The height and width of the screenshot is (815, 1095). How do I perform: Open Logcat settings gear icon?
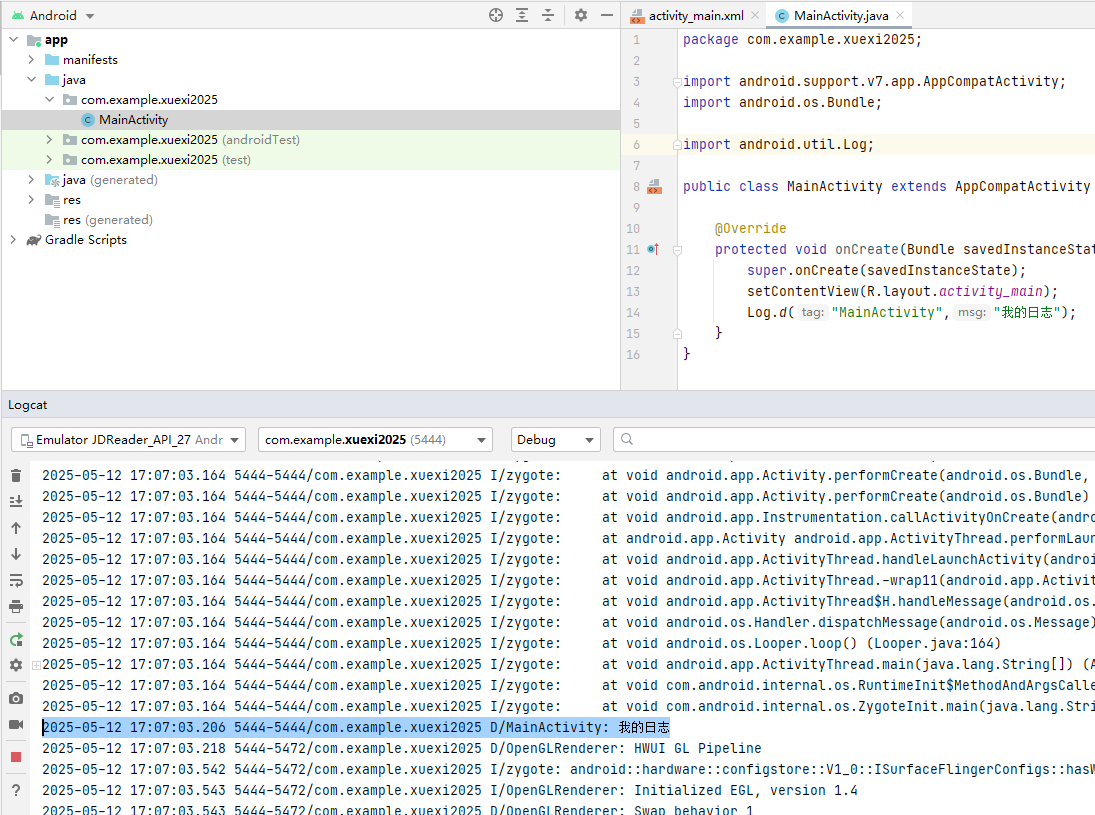coord(16,665)
